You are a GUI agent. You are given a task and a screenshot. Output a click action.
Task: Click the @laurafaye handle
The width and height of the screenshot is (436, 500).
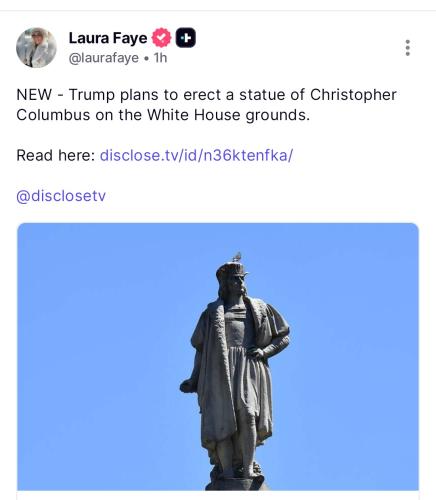tap(104, 58)
